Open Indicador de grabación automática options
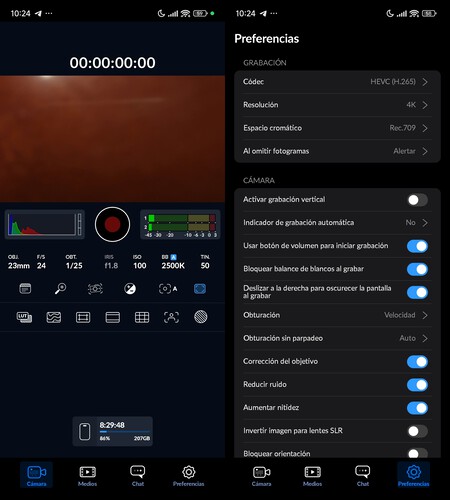Image resolution: width=450 pixels, height=500 pixels. click(x=337, y=222)
